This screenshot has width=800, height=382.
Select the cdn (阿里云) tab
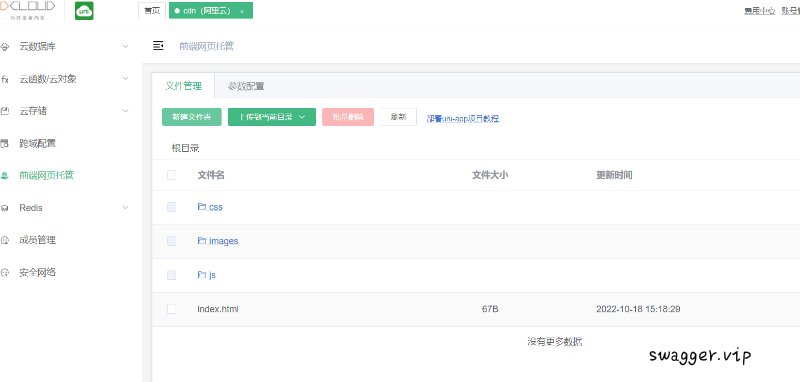point(211,11)
